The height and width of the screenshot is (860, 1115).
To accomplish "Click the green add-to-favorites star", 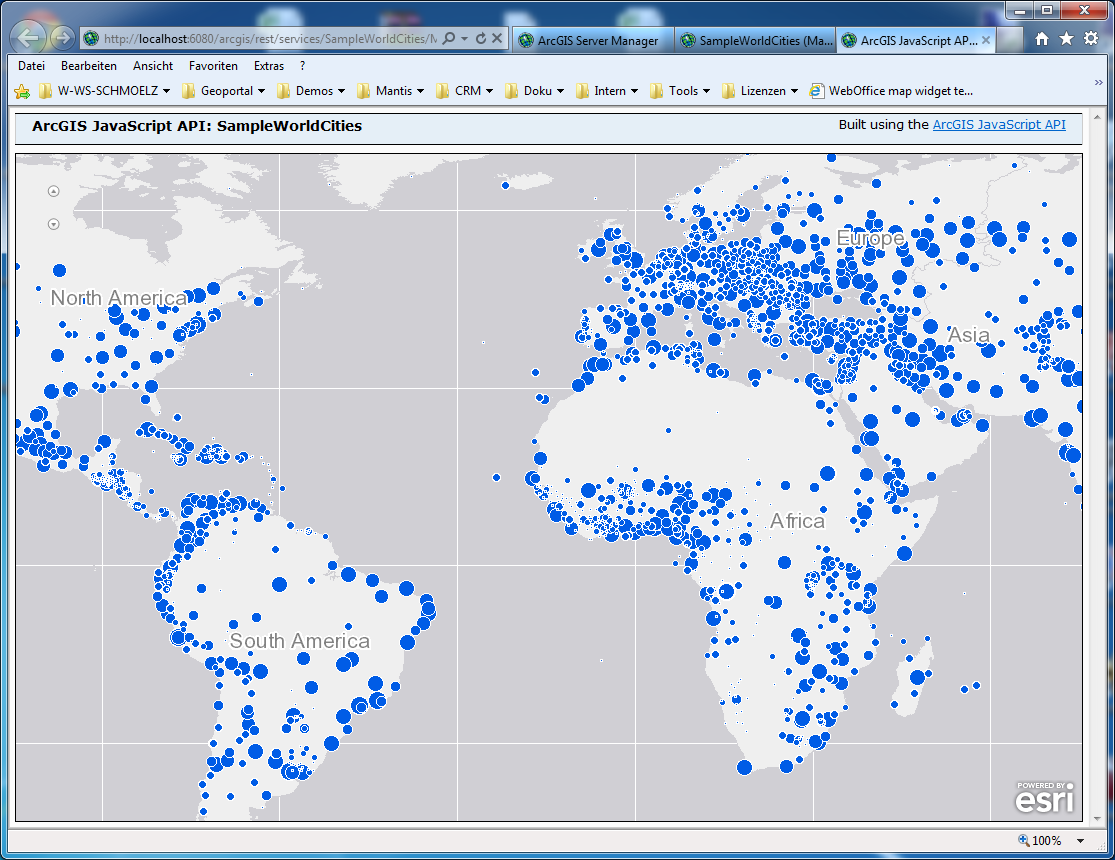I will click(21, 90).
